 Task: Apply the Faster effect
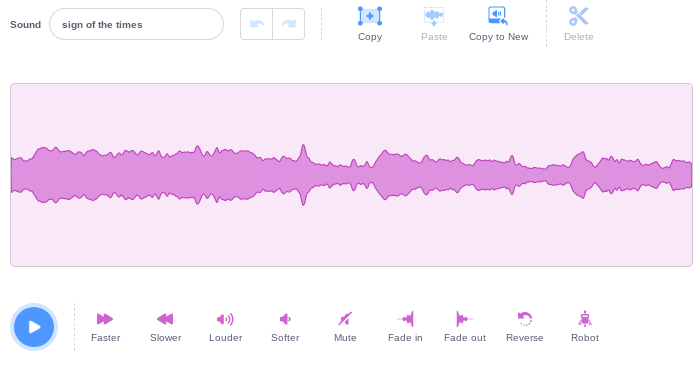(105, 319)
